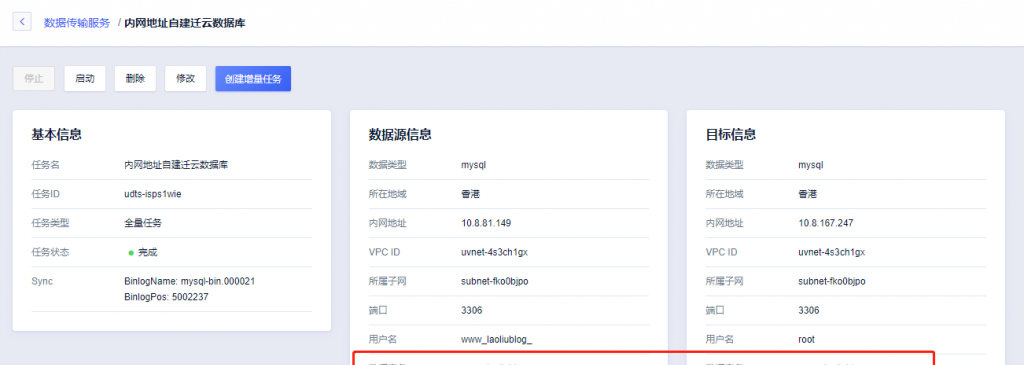Click the 修改 button
The width and height of the screenshot is (1024, 365).
click(x=185, y=78)
